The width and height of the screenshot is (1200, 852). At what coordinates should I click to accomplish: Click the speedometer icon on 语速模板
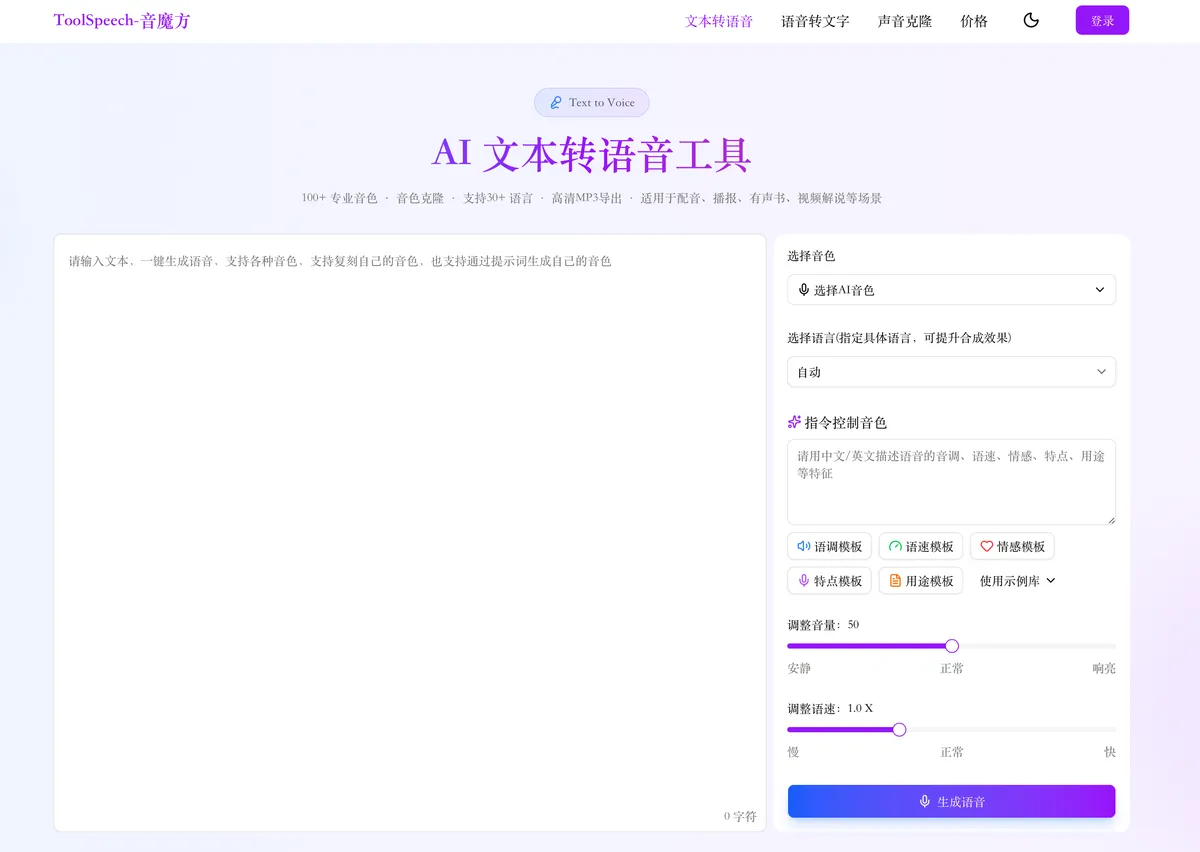(895, 546)
